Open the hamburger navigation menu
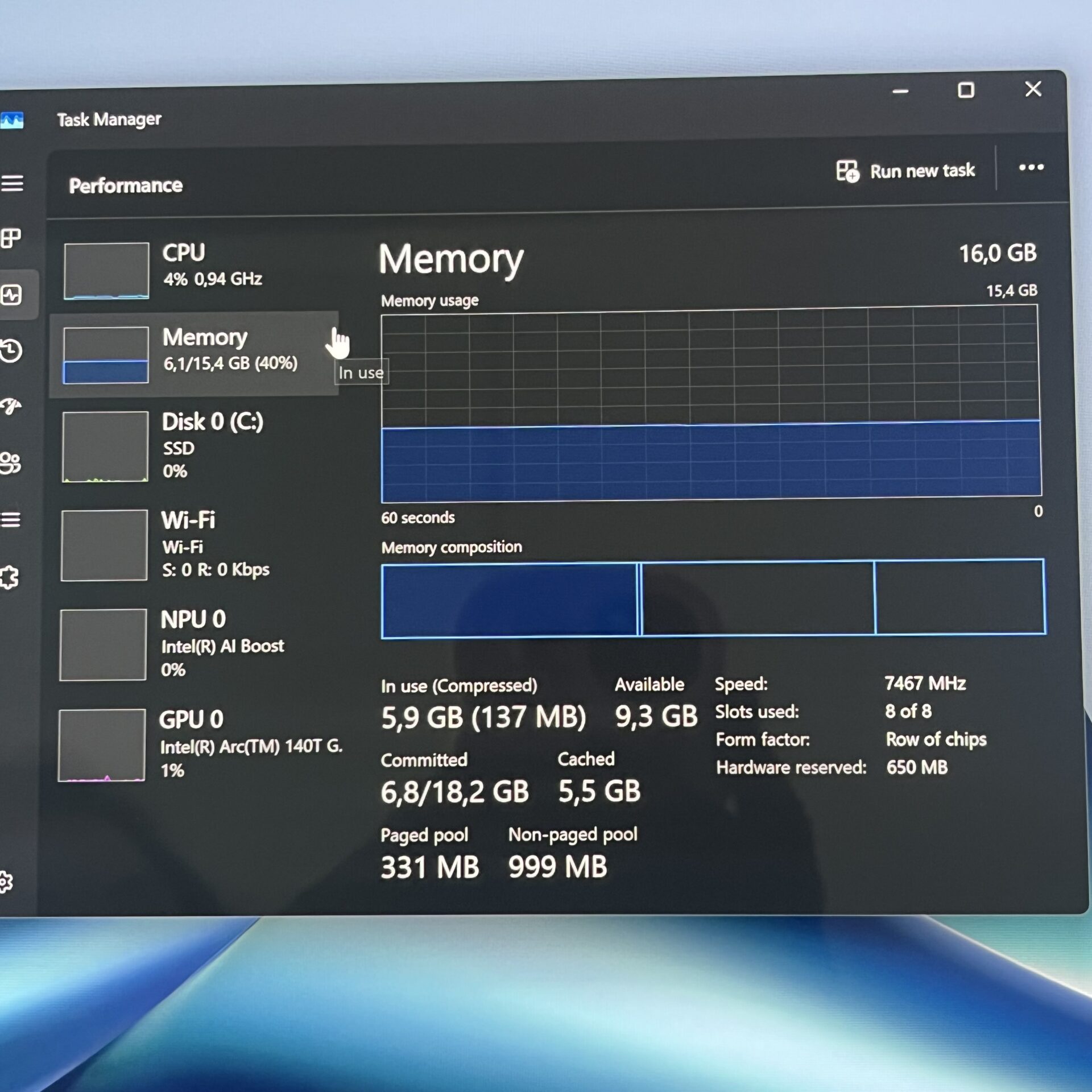Image resolution: width=1092 pixels, height=1092 pixels. pos(12,183)
